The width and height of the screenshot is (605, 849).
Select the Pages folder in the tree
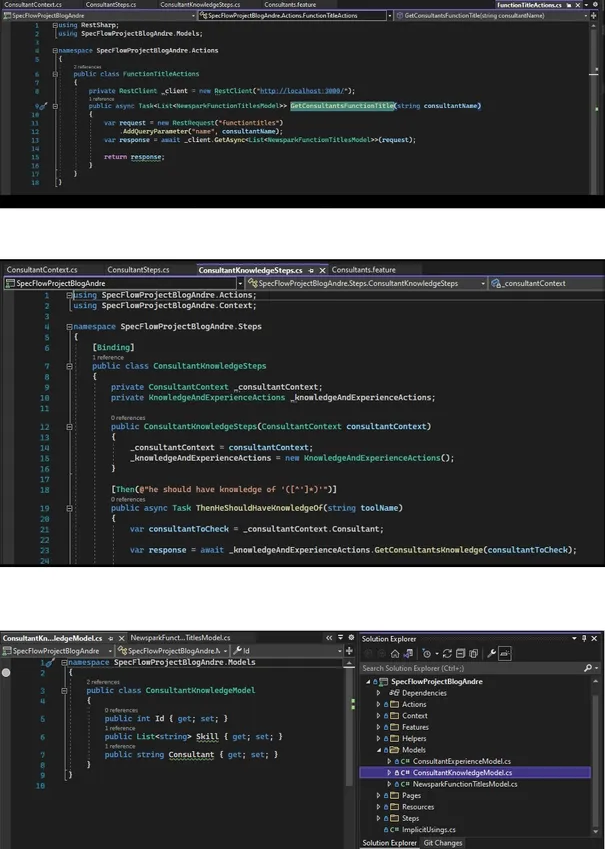click(x=411, y=795)
